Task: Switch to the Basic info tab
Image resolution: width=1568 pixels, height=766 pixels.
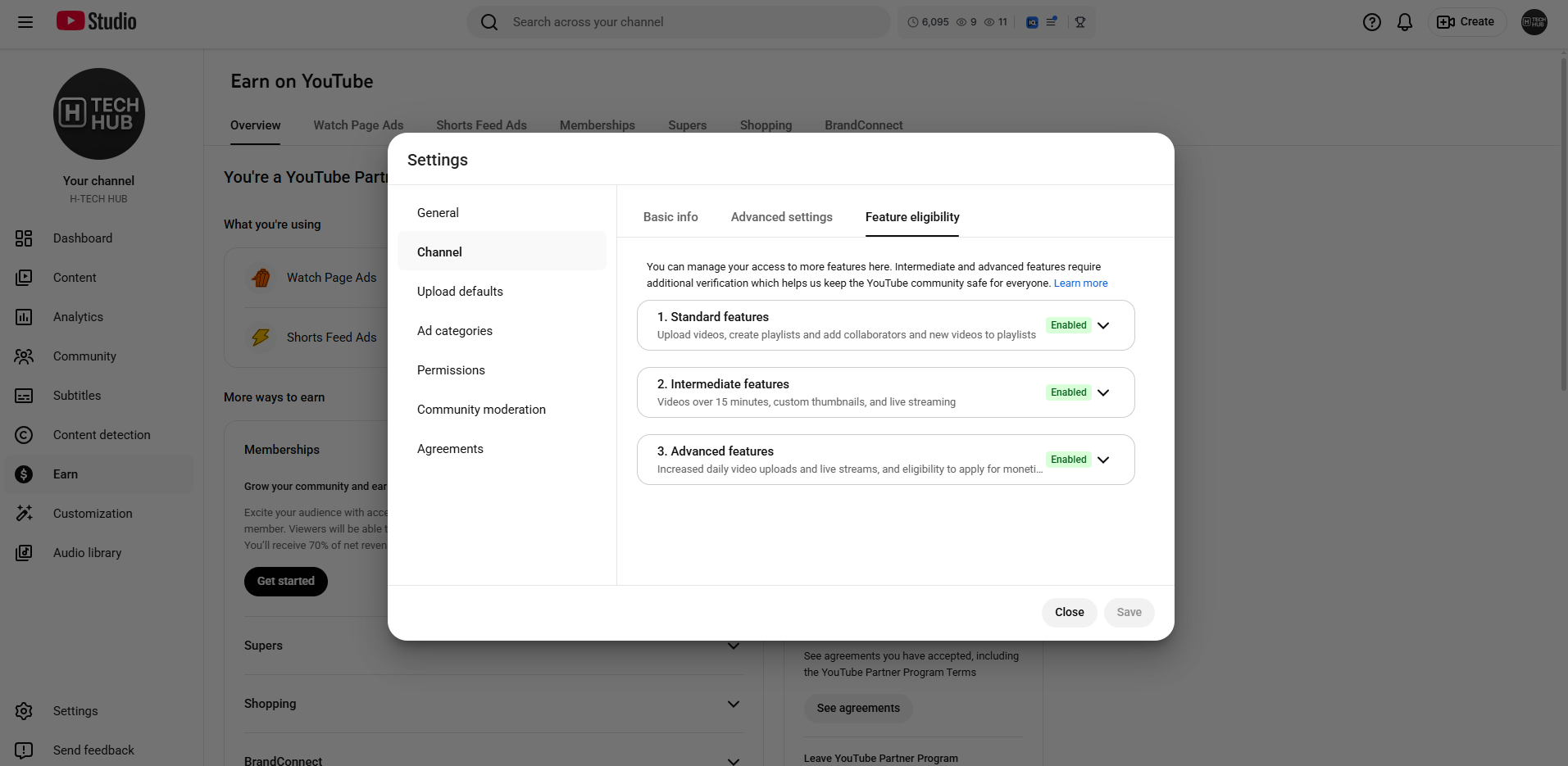Action: point(670,217)
